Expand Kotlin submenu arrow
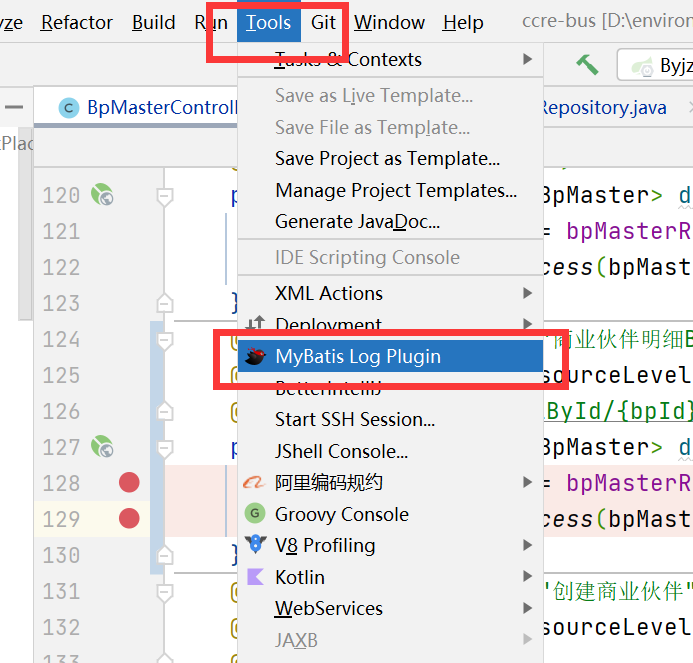Image resolution: width=693 pixels, height=663 pixels. tap(527, 576)
